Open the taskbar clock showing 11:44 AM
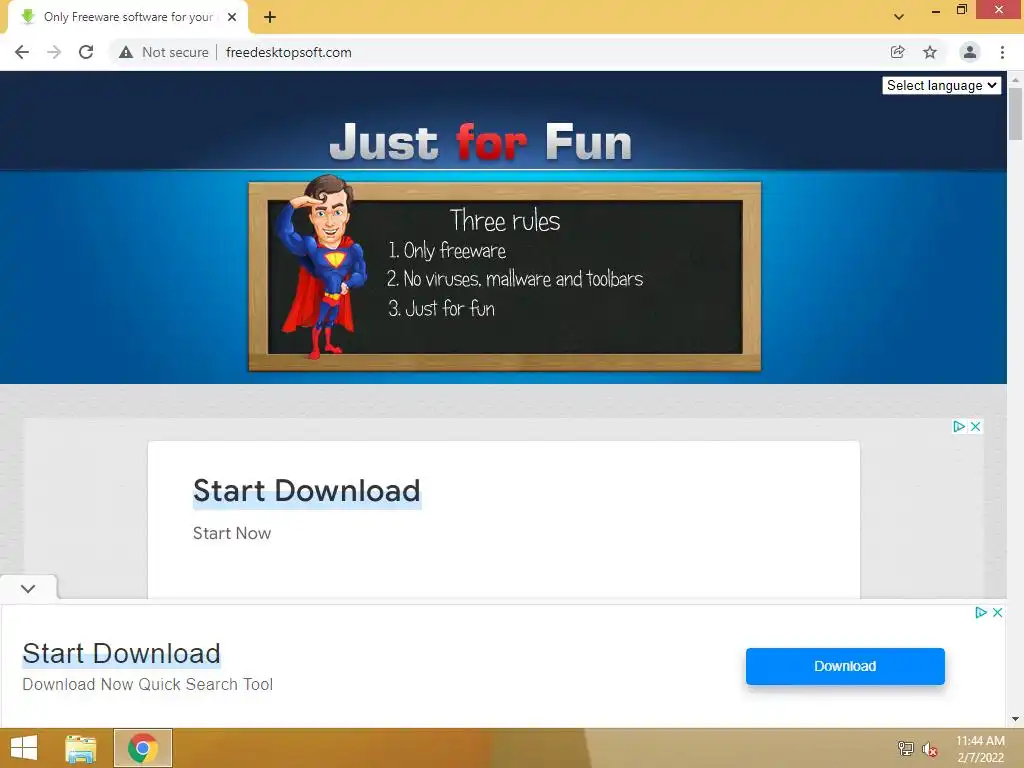The image size is (1024, 768). click(x=980, y=748)
